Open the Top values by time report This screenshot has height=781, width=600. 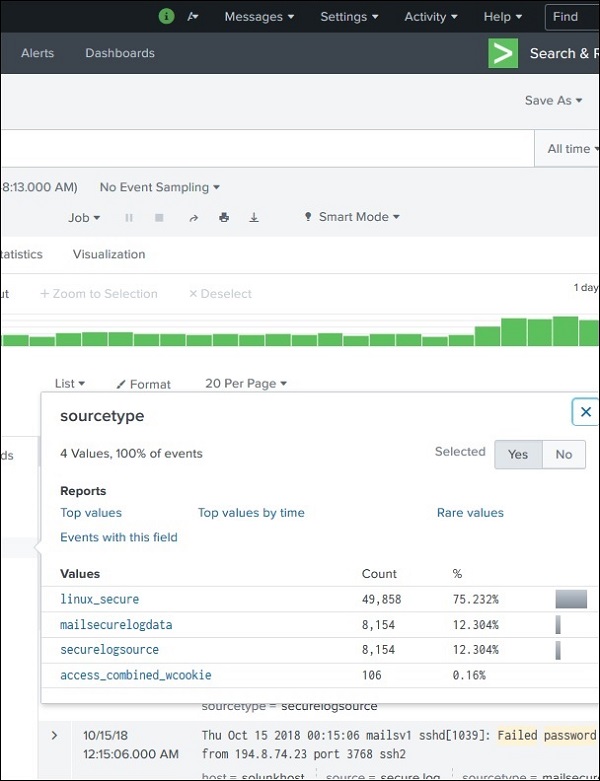(251, 513)
